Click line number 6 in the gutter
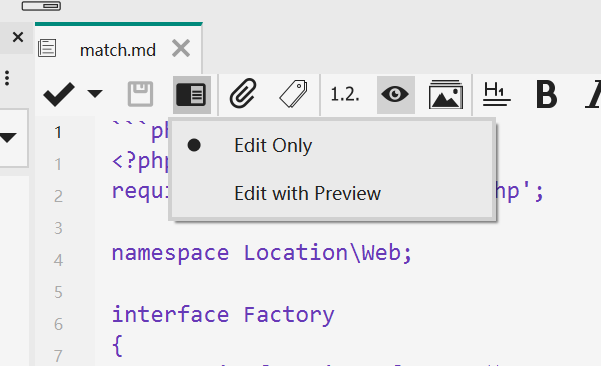601x366 pixels. (x=58, y=324)
